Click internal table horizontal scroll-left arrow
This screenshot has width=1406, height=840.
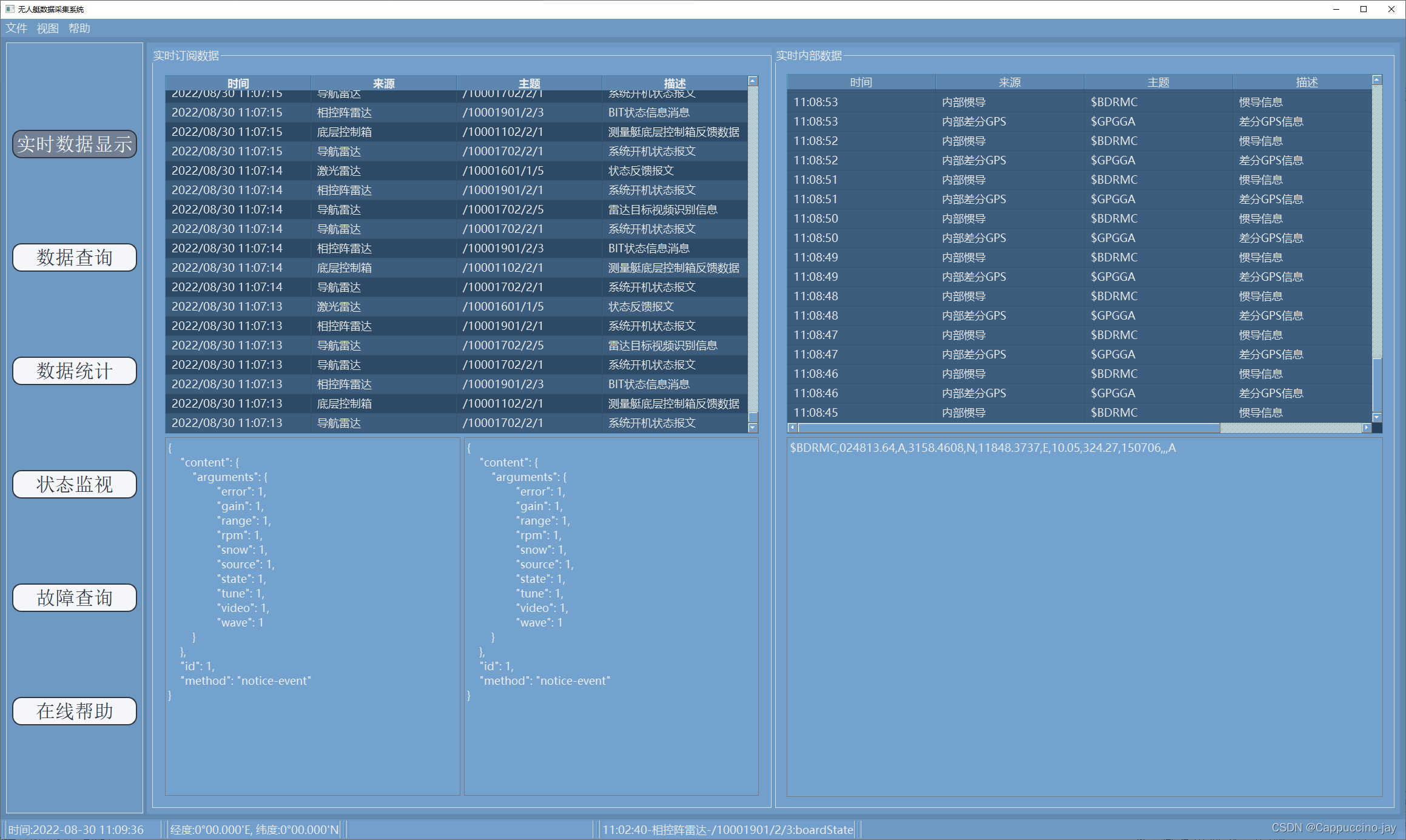point(793,428)
